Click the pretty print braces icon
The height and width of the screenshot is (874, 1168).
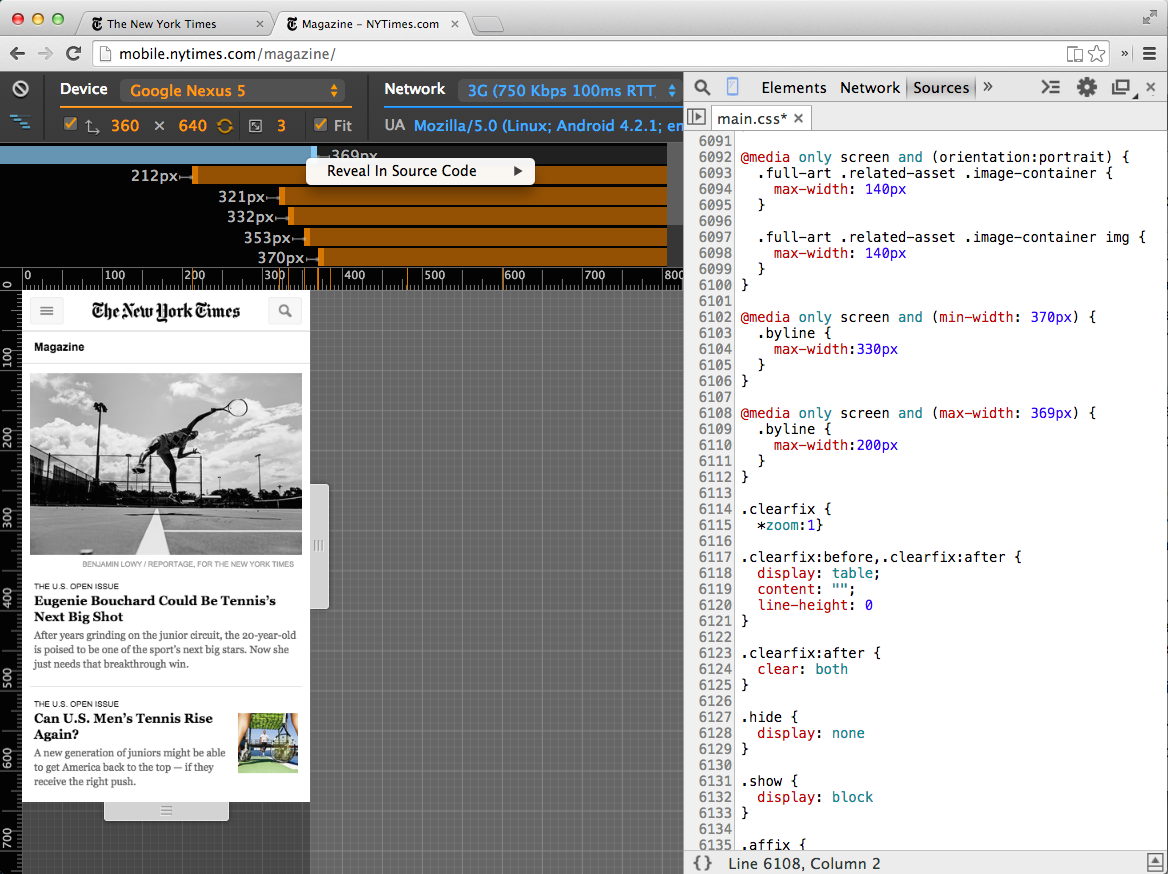pyautogui.click(x=702, y=863)
